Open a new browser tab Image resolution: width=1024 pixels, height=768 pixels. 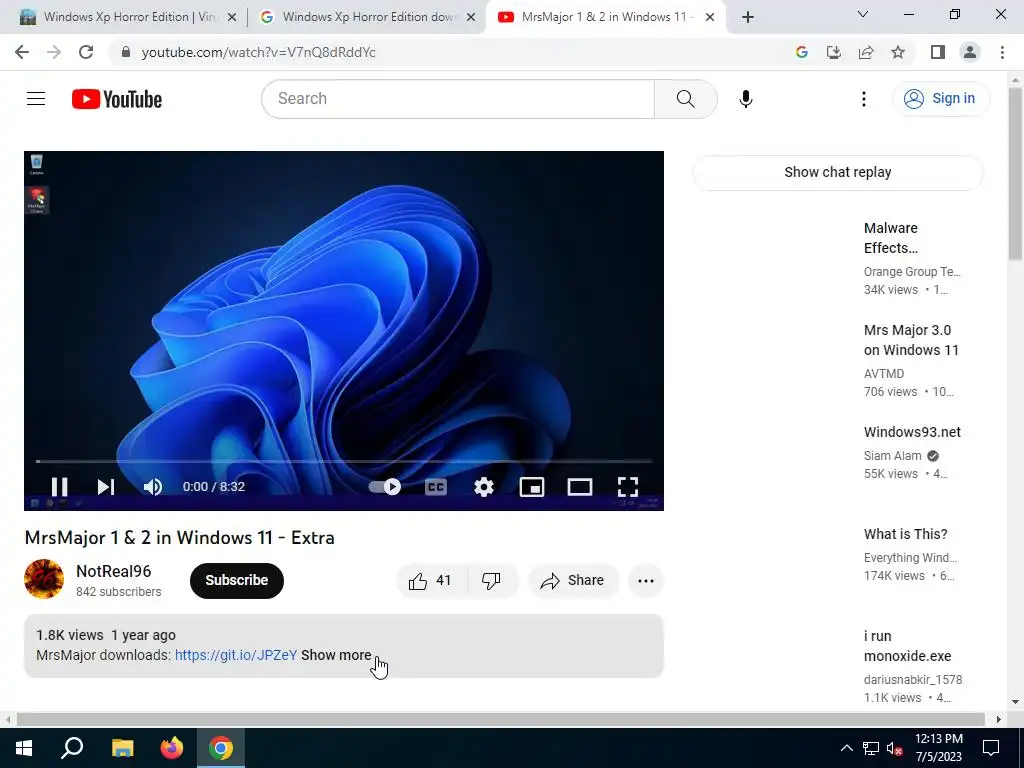pos(748,18)
